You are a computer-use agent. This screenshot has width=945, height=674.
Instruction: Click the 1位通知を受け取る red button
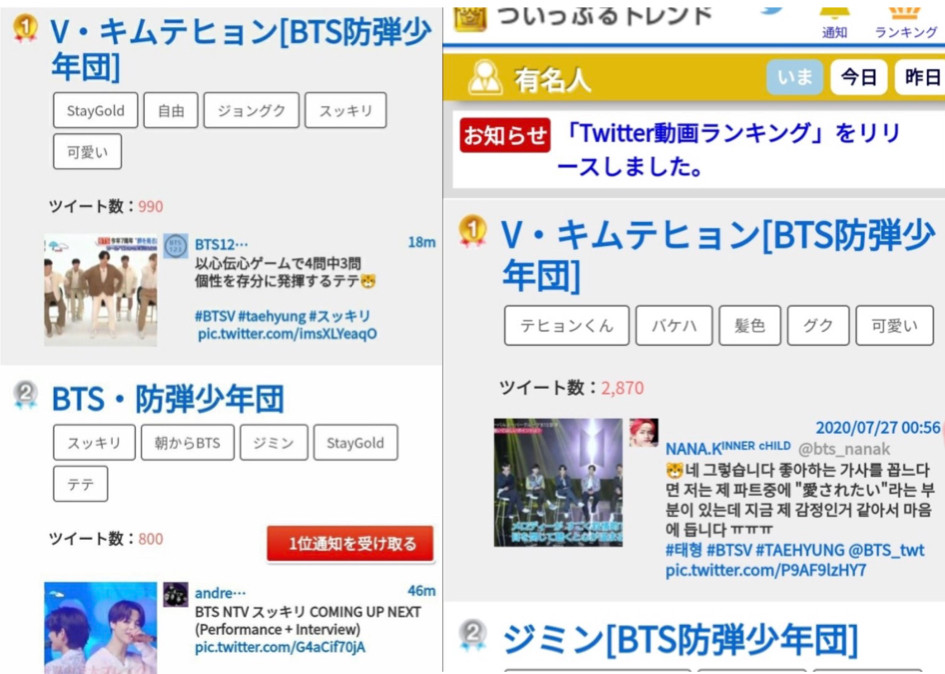click(351, 544)
